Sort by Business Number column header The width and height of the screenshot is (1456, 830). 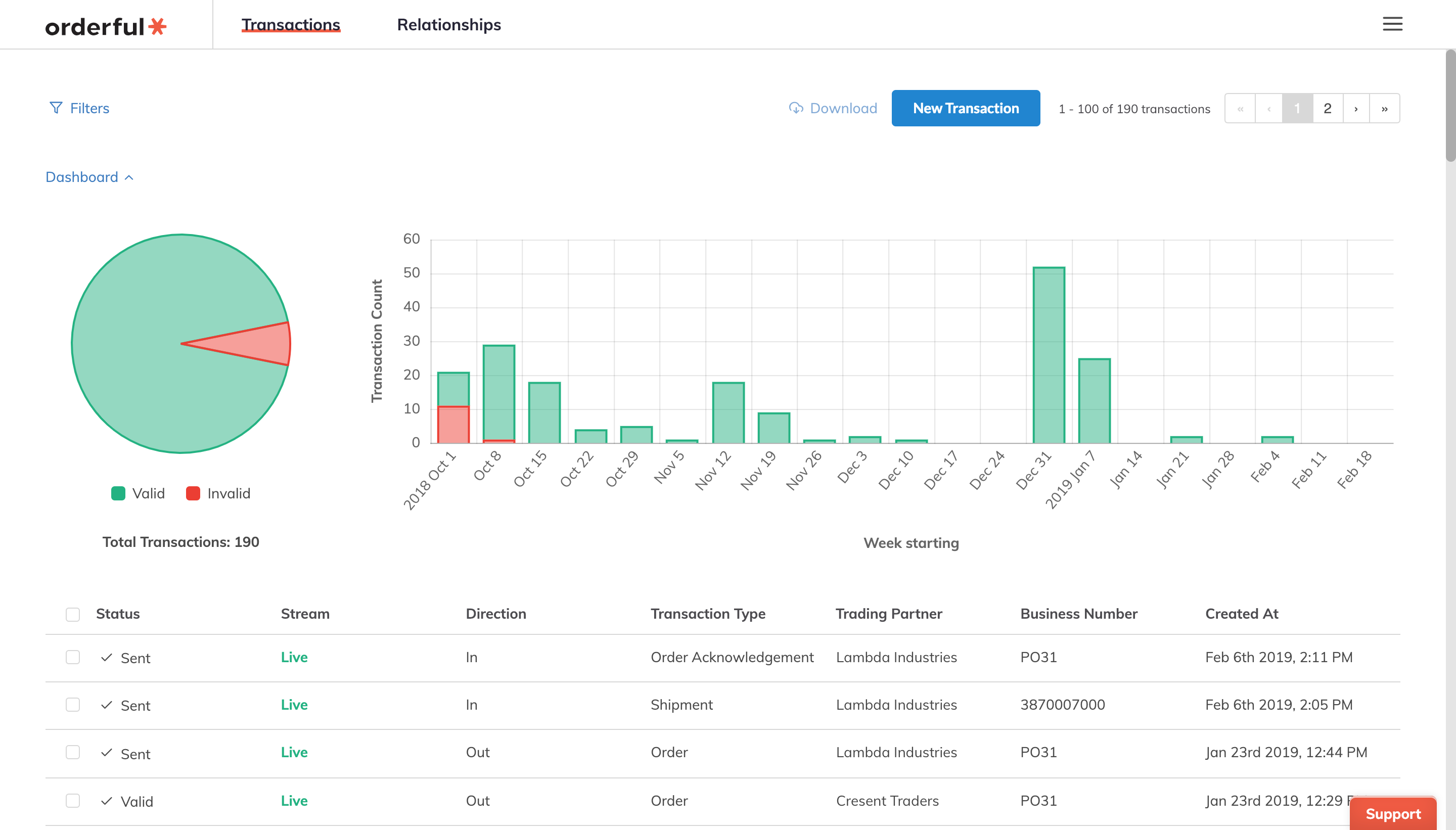[1079, 614]
